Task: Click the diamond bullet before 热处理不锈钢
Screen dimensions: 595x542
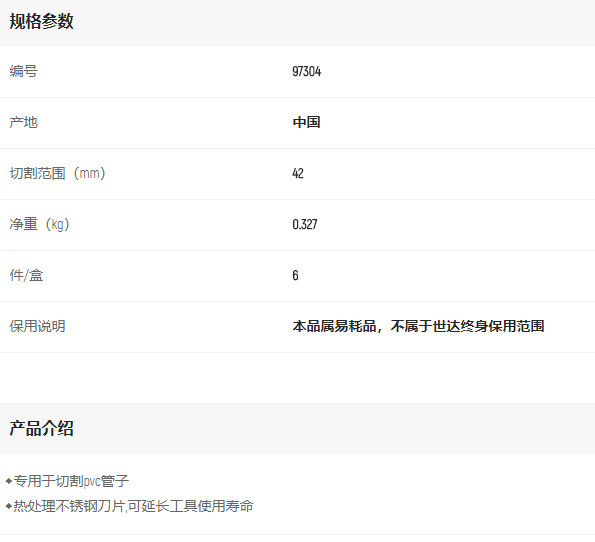Action: point(9,506)
